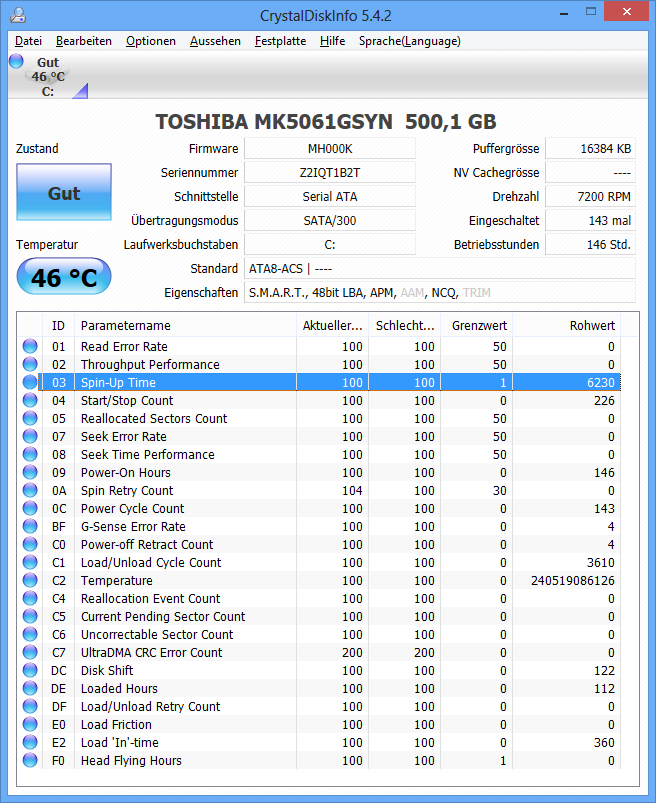Viewport: 656px width, 803px height.
Task: Select the Reallocated Sectors Count row name
Action: coord(154,418)
